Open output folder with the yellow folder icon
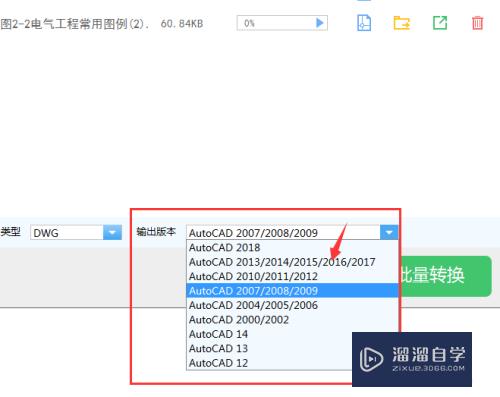The image size is (500, 397). [x=401, y=23]
